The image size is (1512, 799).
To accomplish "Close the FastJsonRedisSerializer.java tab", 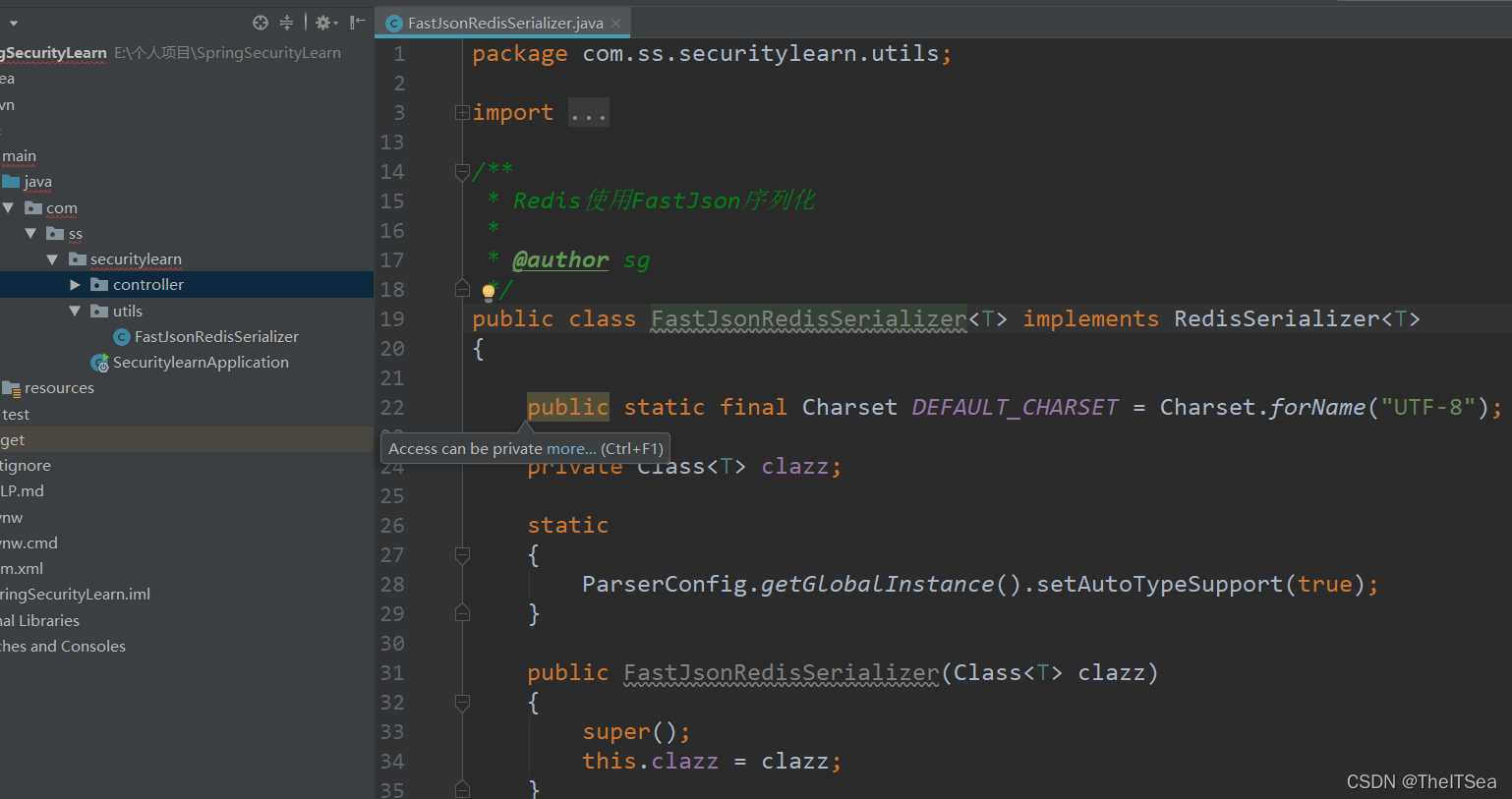I will [x=616, y=23].
